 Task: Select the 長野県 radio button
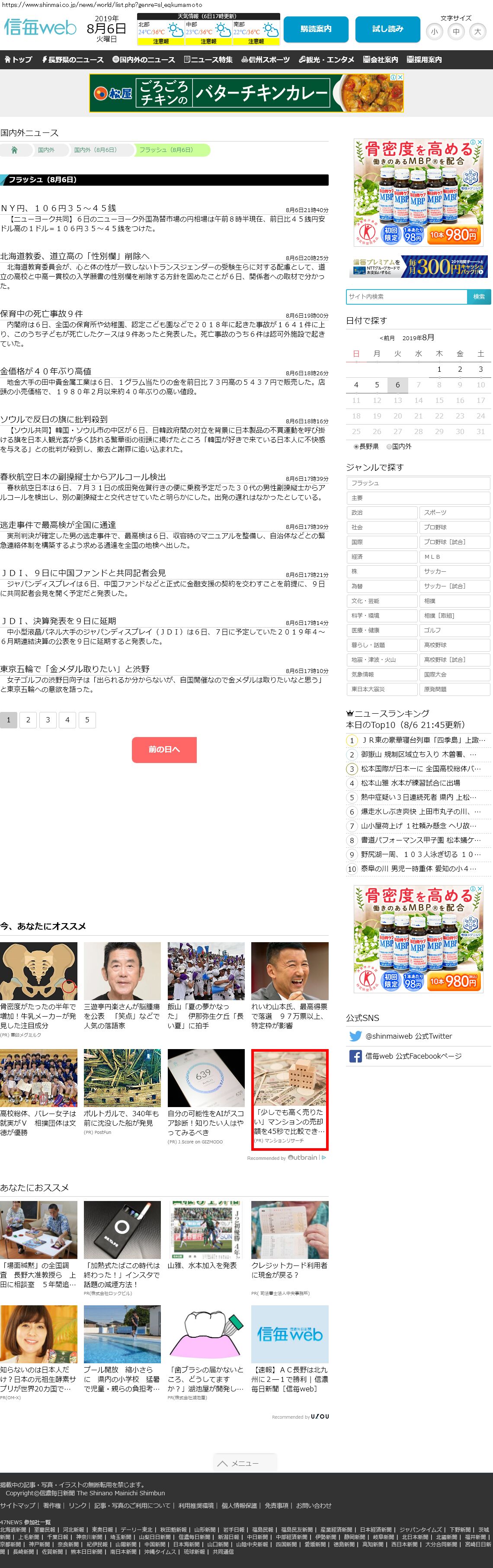(x=356, y=446)
